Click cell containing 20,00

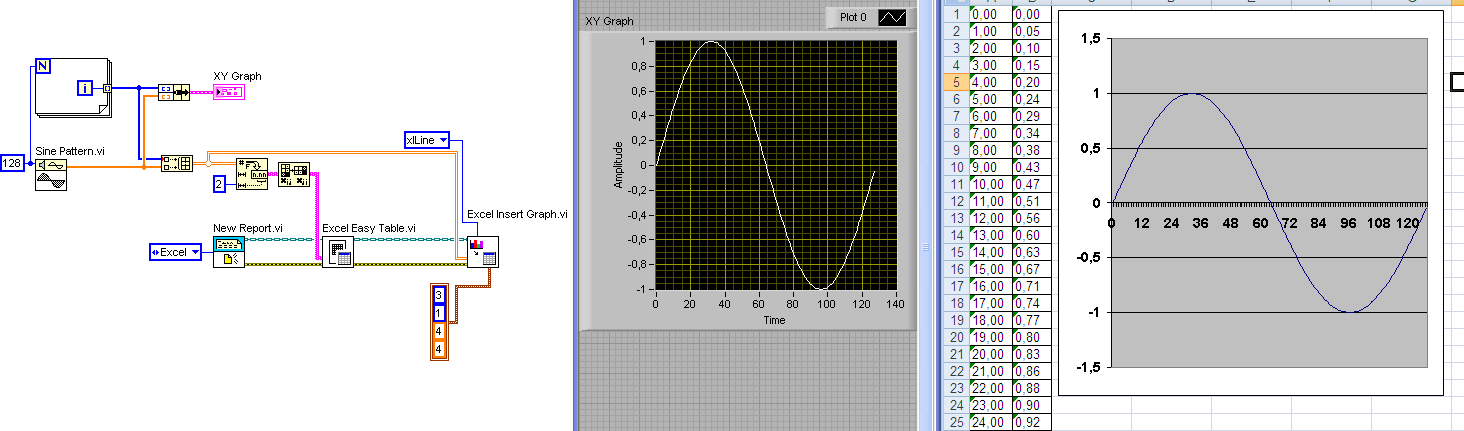[x=989, y=354]
